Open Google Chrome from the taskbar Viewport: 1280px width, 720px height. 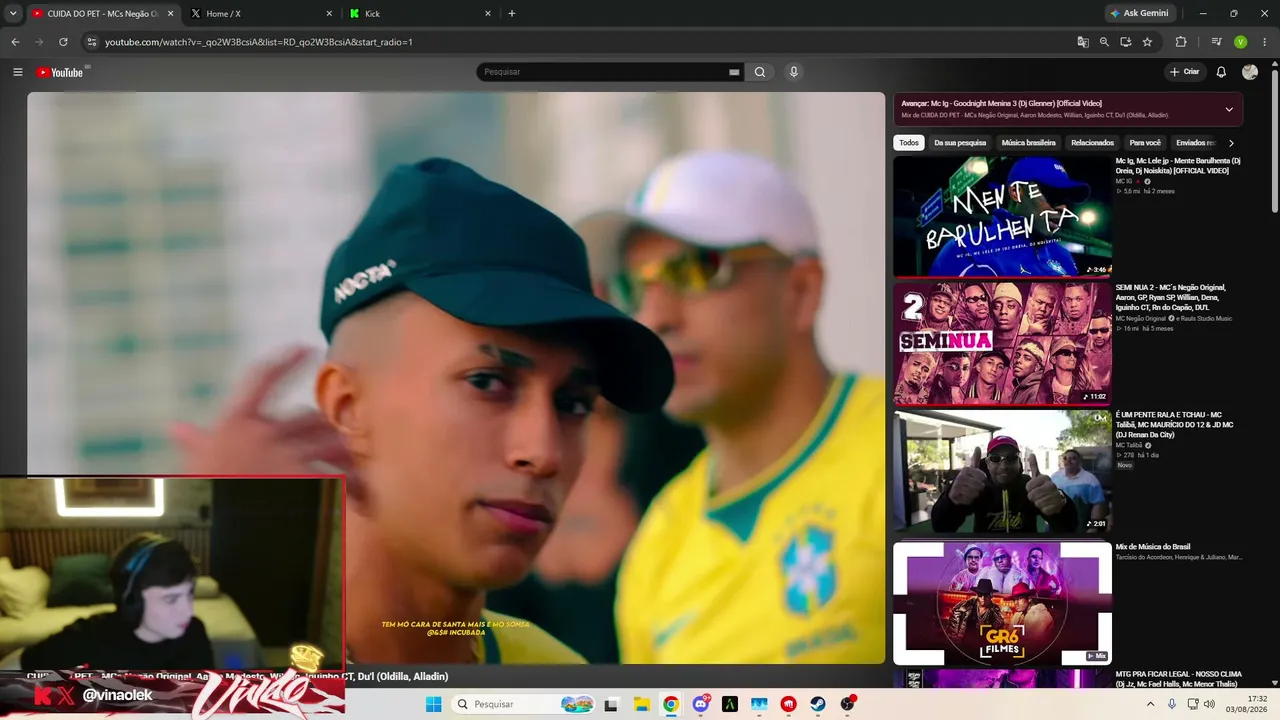pyautogui.click(x=671, y=704)
